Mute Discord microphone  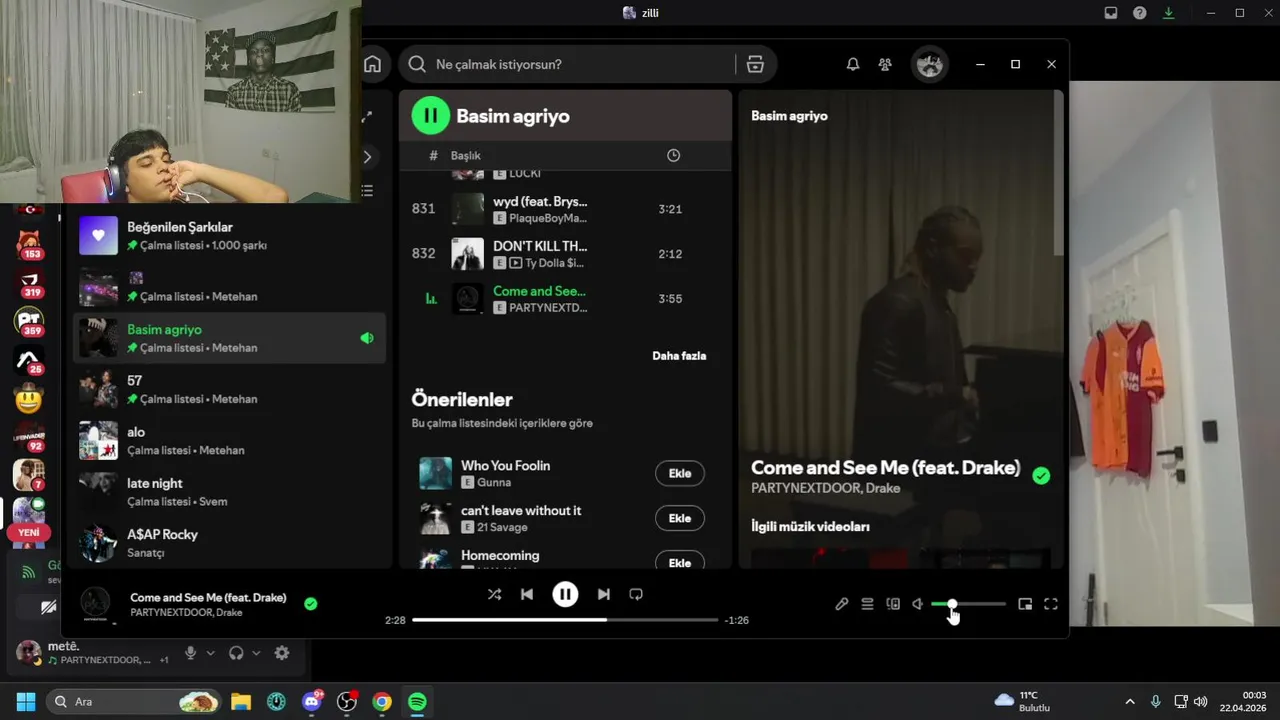point(190,653)
